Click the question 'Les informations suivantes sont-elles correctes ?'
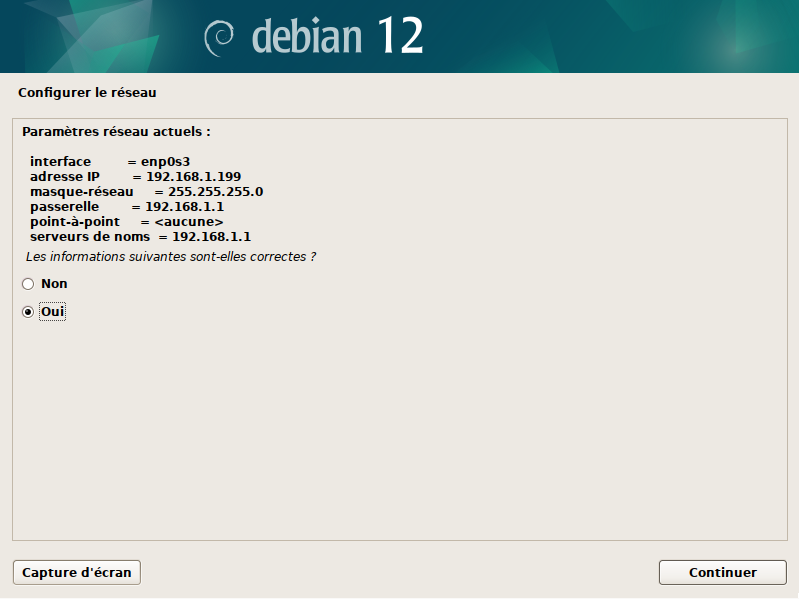Image resolution: width=799 pixels, height=599 pixels. [x=171, y=257]
